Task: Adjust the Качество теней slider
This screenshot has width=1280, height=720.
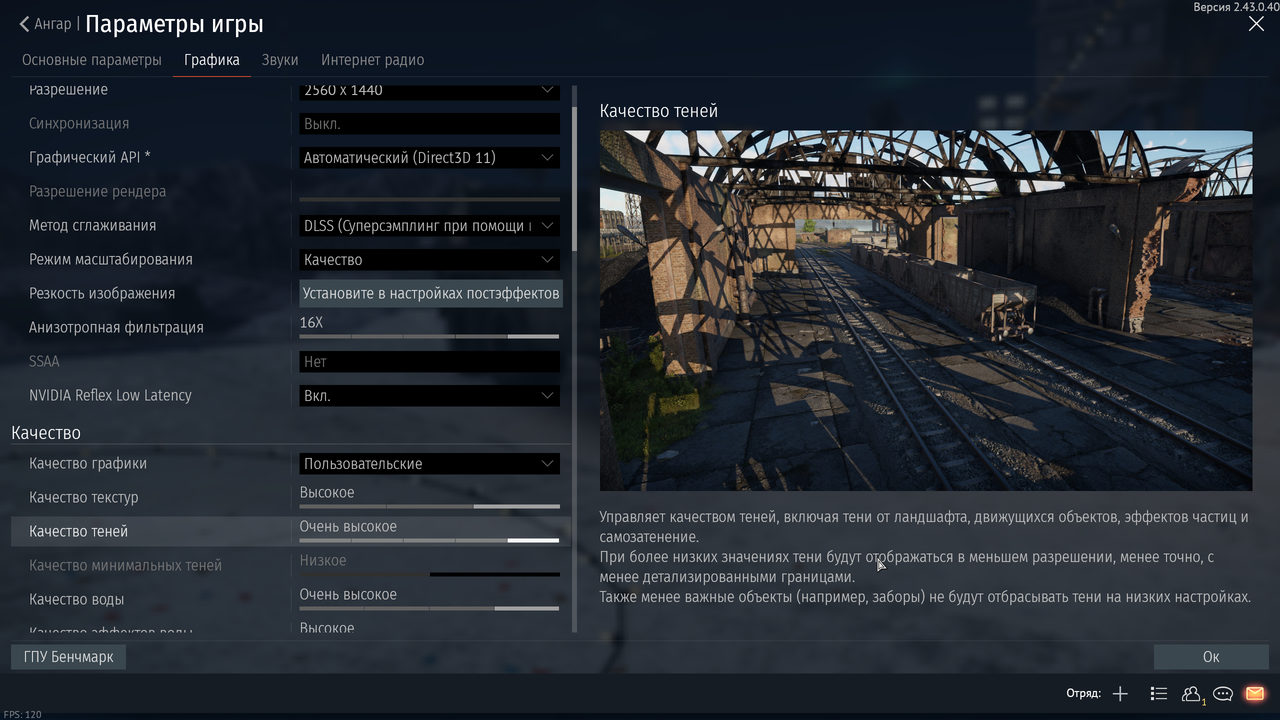Action: click(430, 540)
